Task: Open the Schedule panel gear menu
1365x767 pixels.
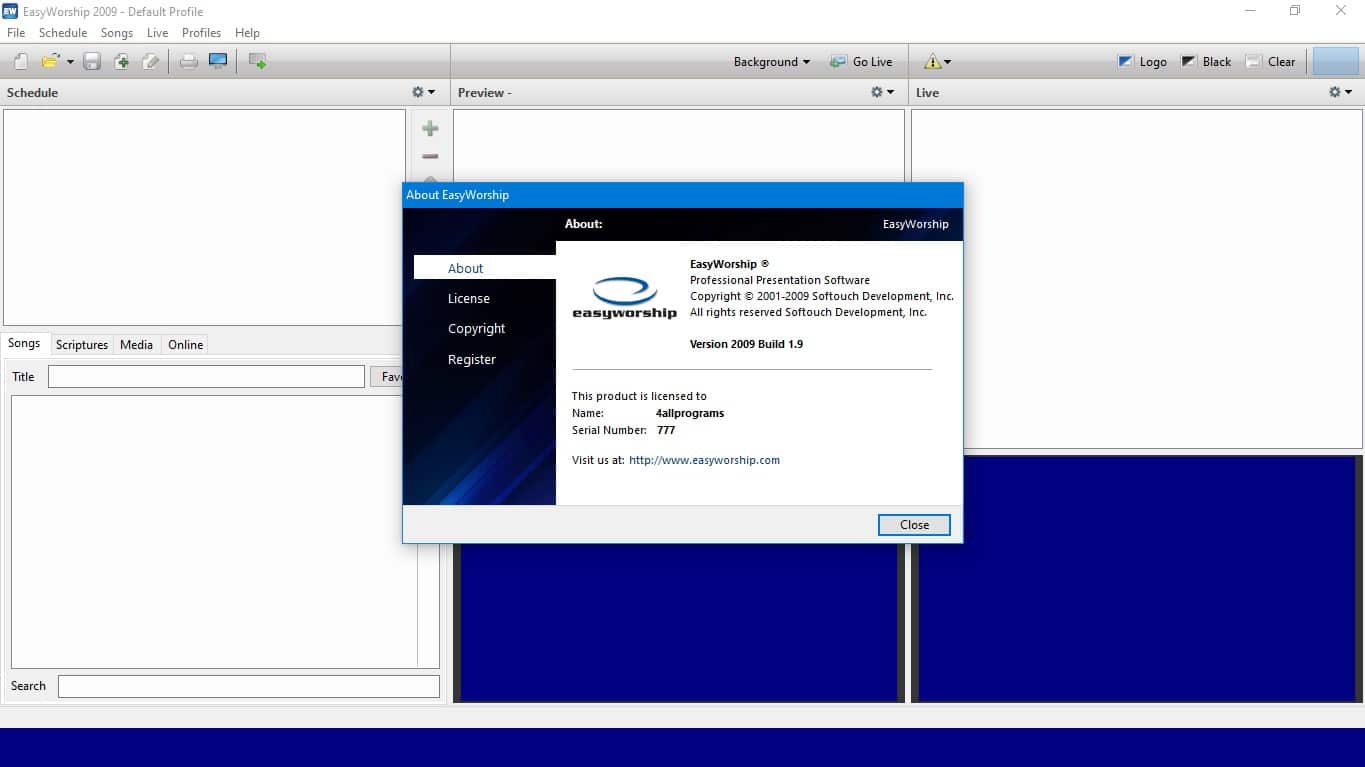Action: coord(424,92)
